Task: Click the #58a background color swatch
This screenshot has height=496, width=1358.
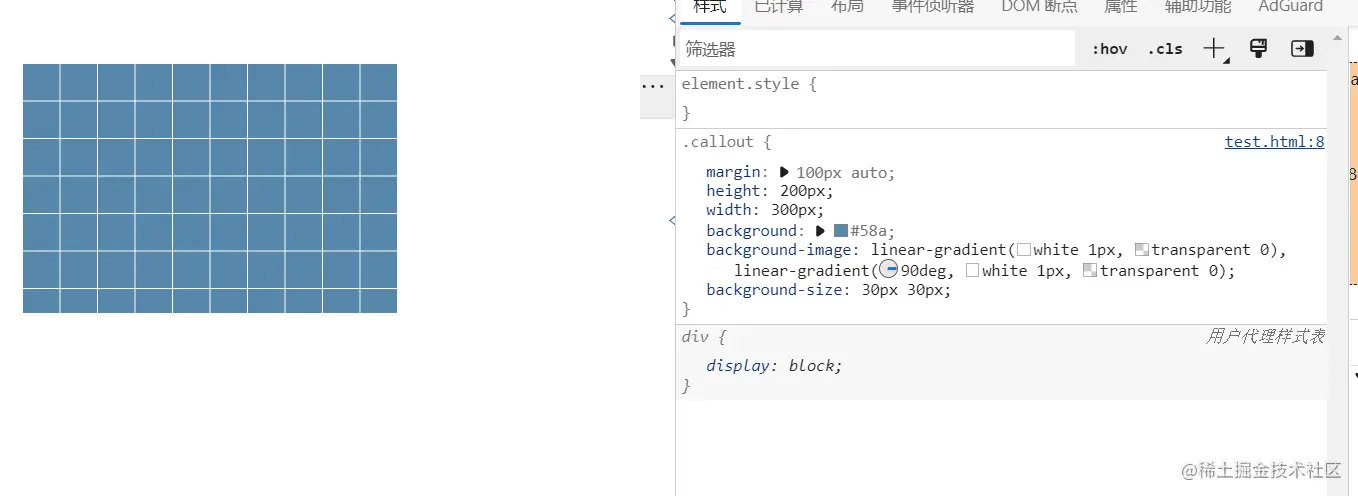Action: point(840,231)
